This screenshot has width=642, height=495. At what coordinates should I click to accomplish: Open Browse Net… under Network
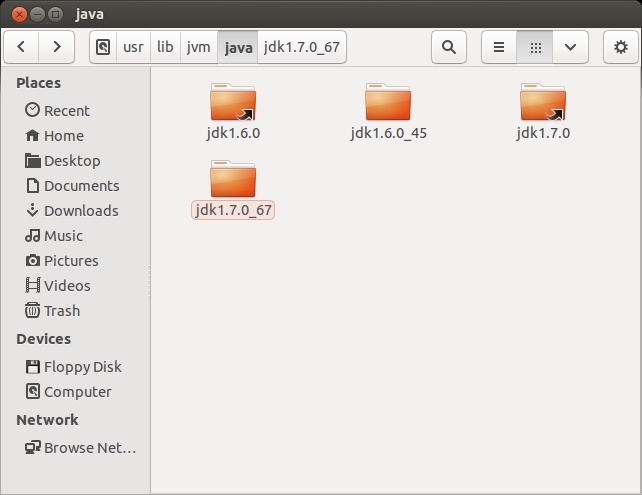tap(90, 448)
